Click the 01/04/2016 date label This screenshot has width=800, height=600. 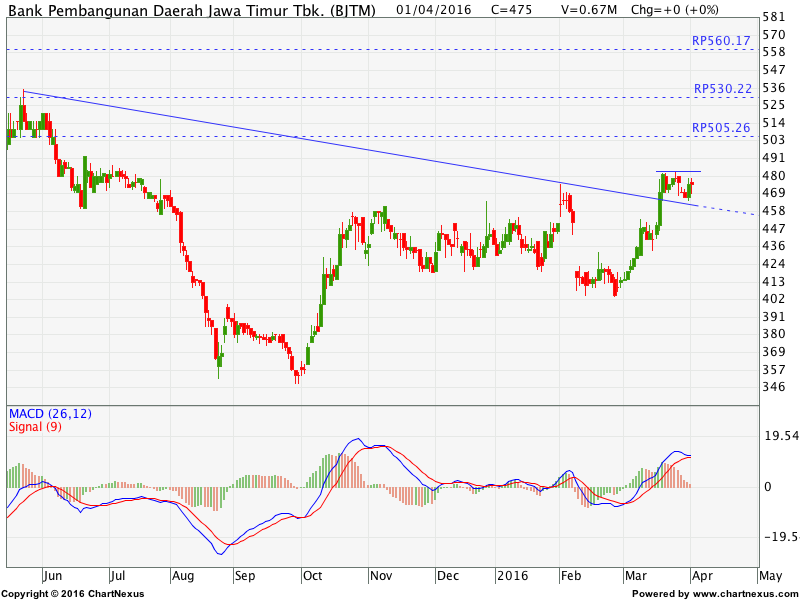click(x=433, y=9)
